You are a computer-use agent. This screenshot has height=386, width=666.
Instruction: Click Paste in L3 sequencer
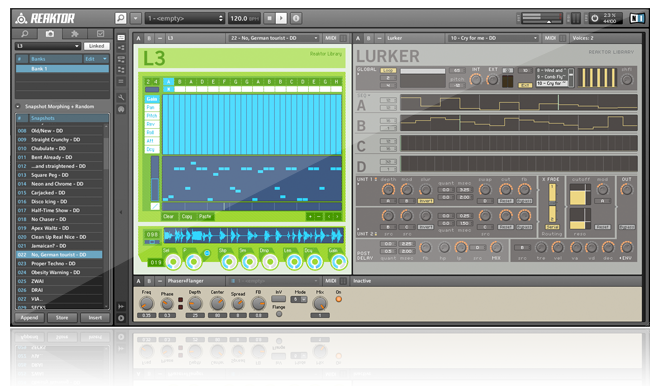pos(205,217)
